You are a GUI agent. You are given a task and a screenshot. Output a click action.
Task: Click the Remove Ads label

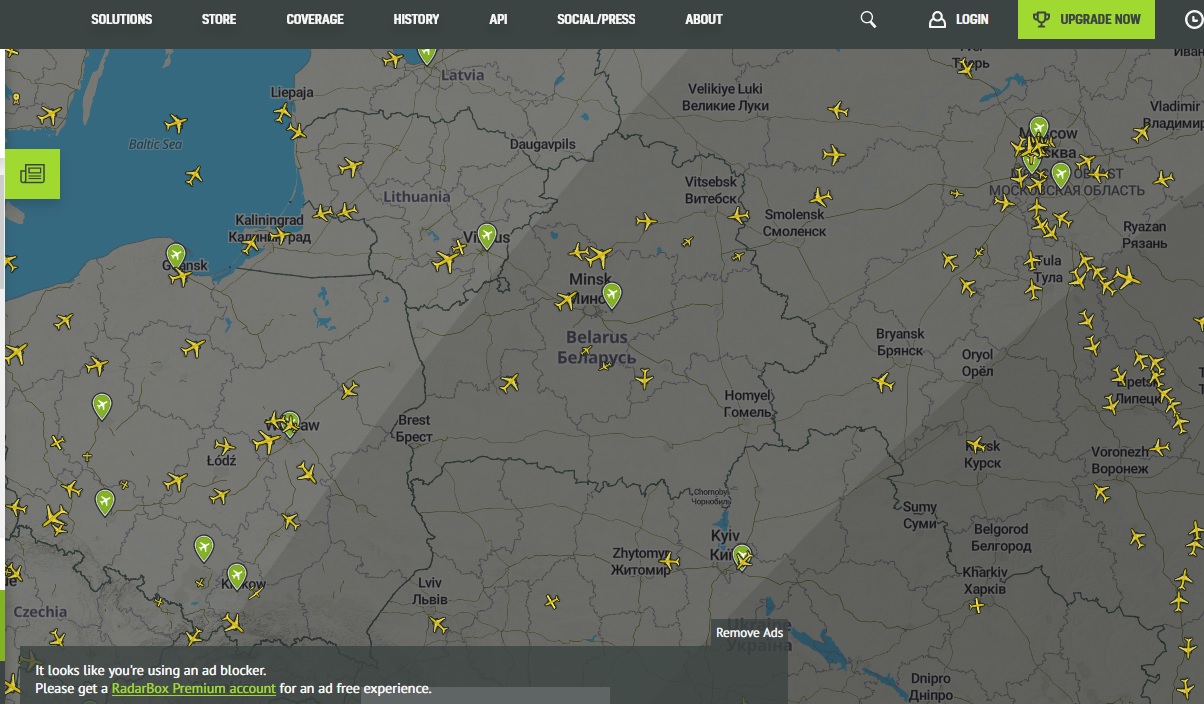click(x=749, y=633)
